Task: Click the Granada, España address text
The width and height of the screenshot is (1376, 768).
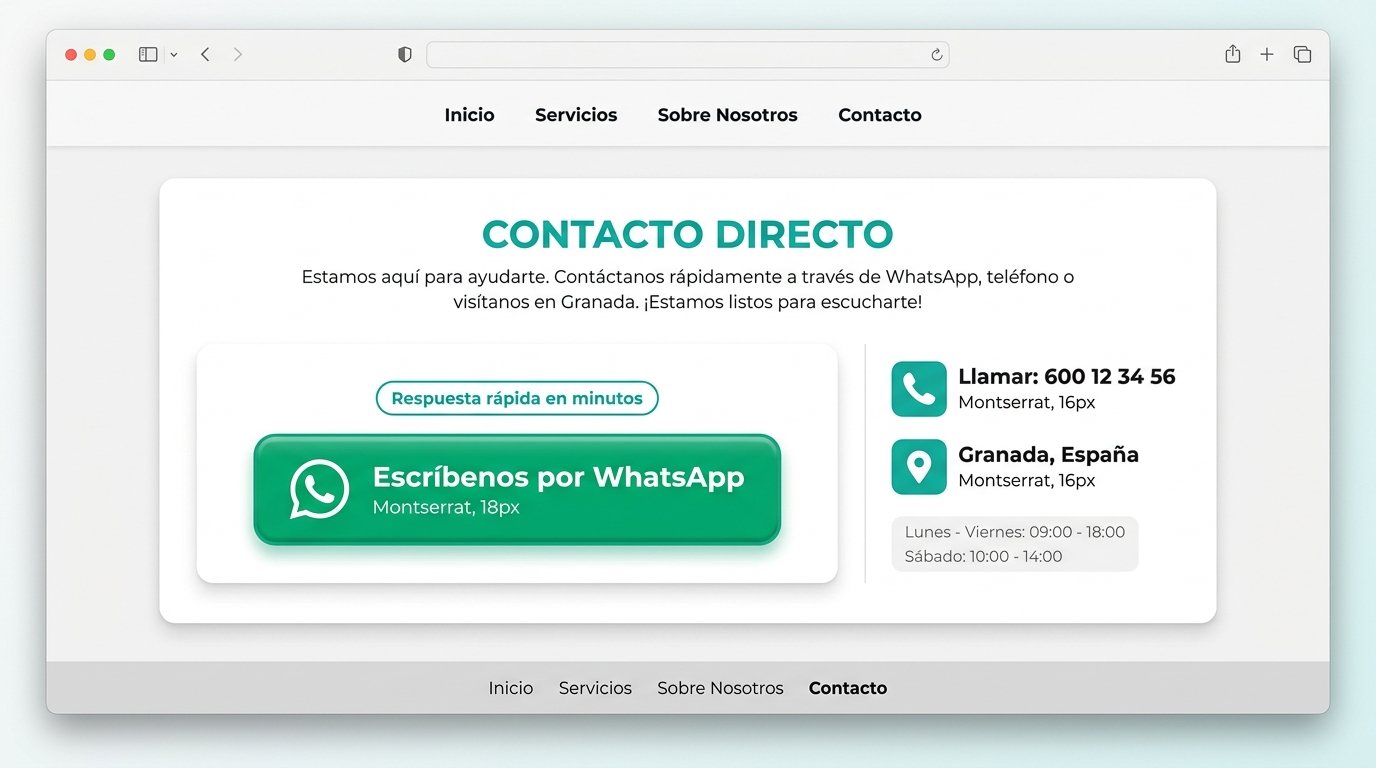Action: pos(1048,455)
